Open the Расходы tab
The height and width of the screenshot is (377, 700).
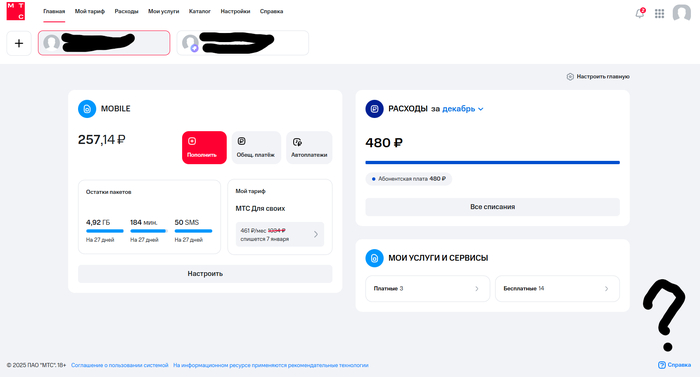coord(126,12)
